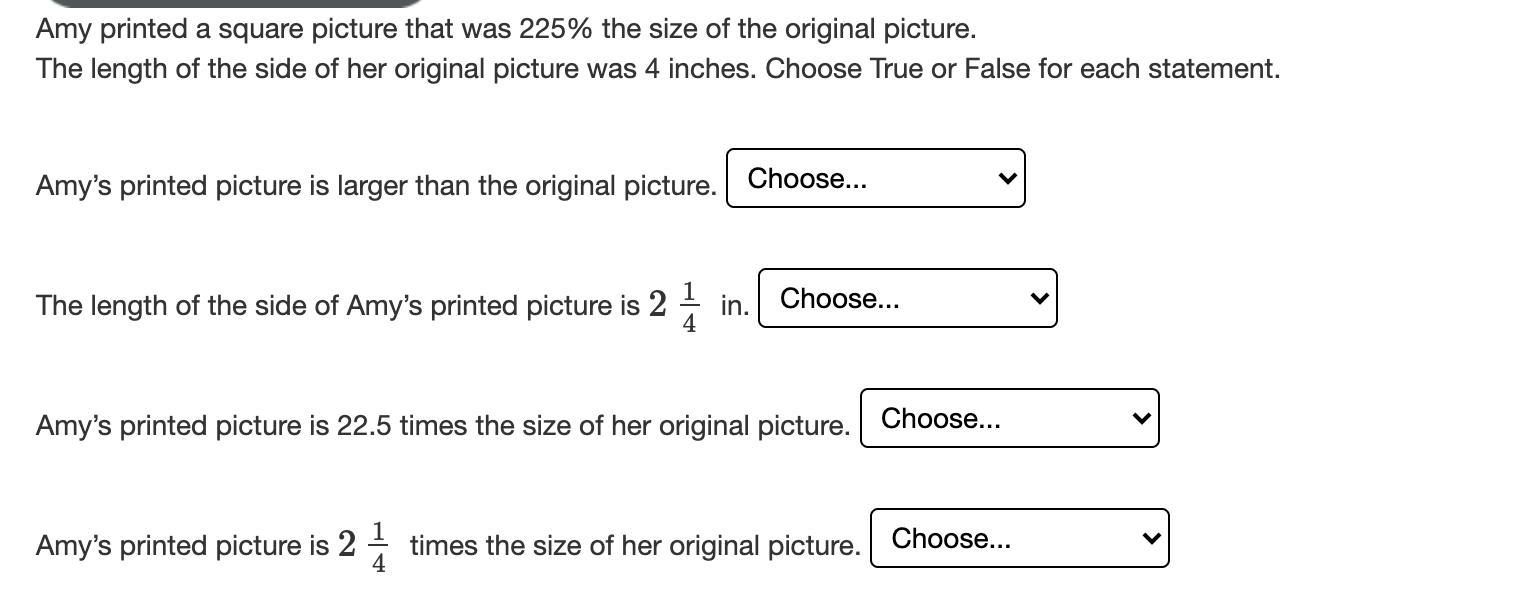Open dropdown for "larger than the original" statement

tap(875, 178)
